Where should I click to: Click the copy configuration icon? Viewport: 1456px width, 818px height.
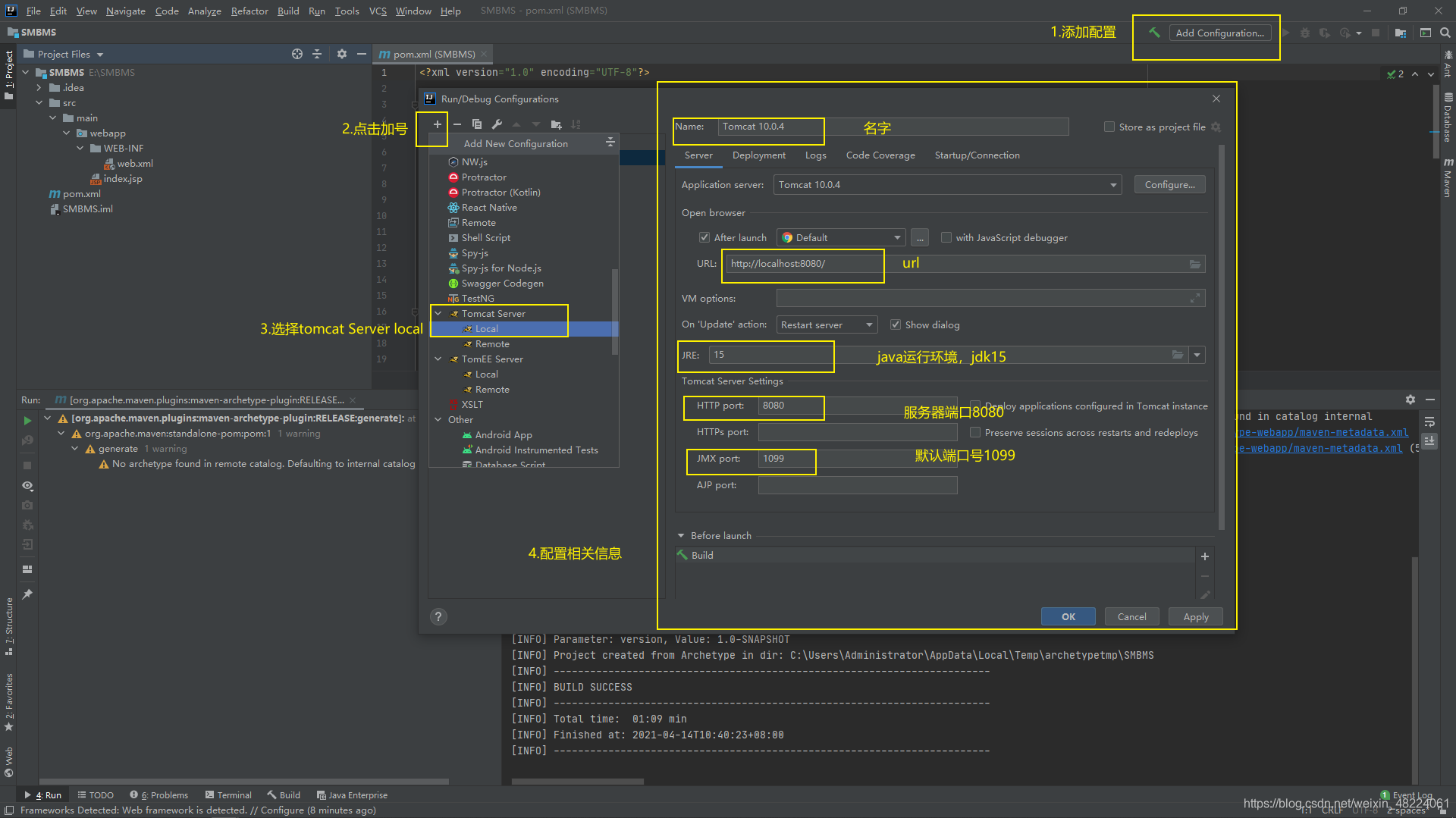click(477, 124)
